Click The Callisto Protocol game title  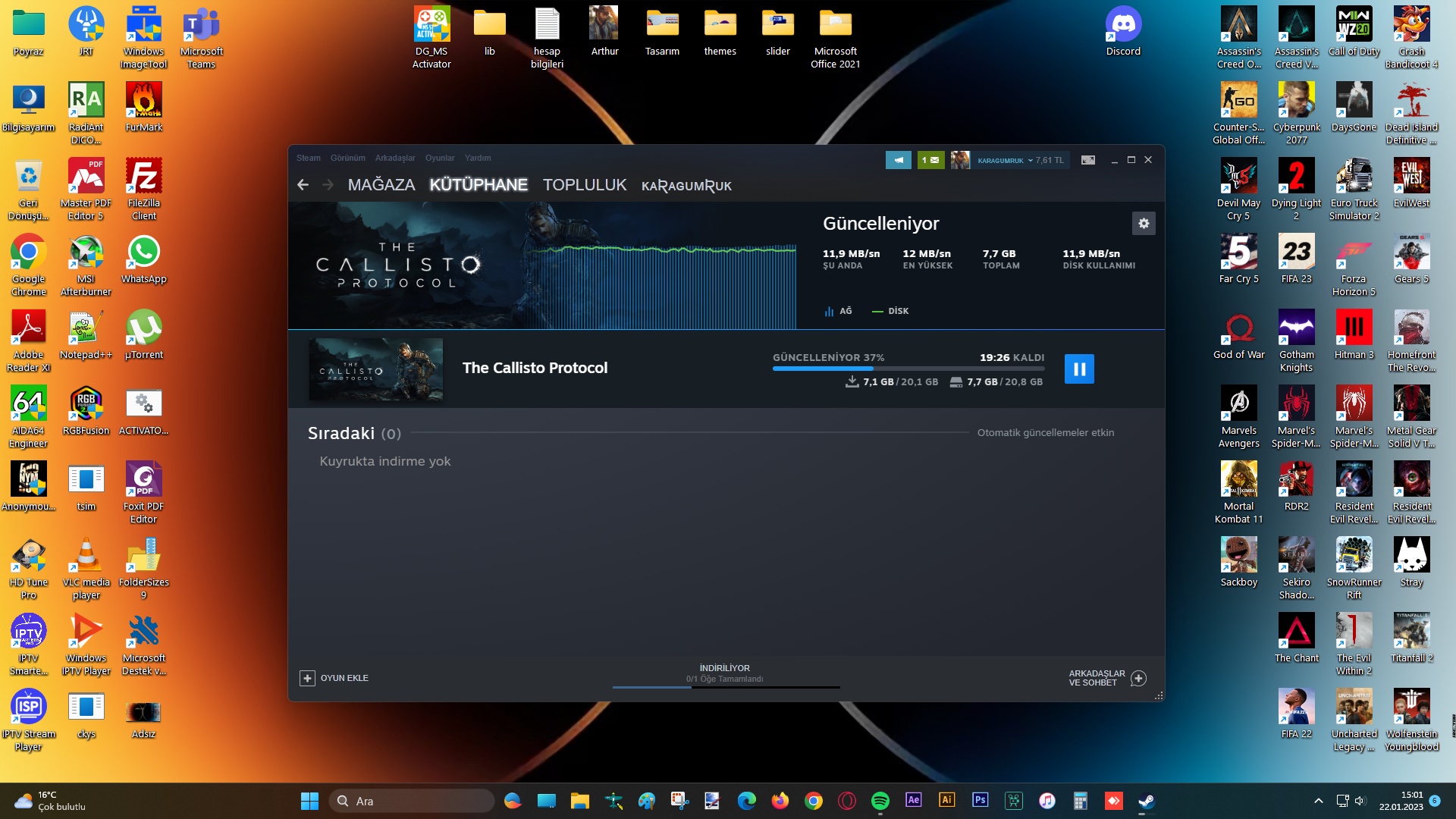535,368
